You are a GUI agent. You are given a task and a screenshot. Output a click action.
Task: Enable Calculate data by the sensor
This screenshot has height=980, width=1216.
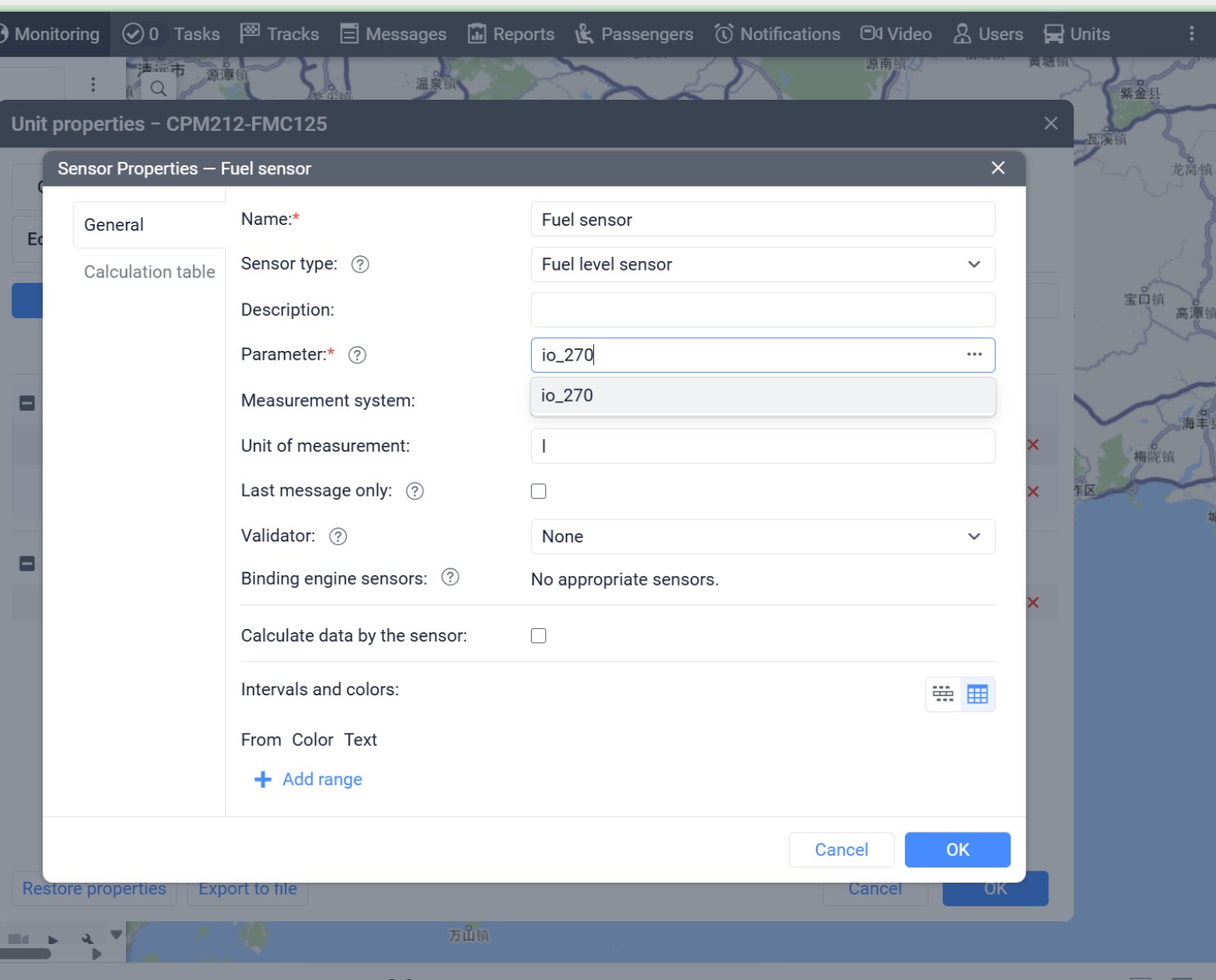point(538,636)
